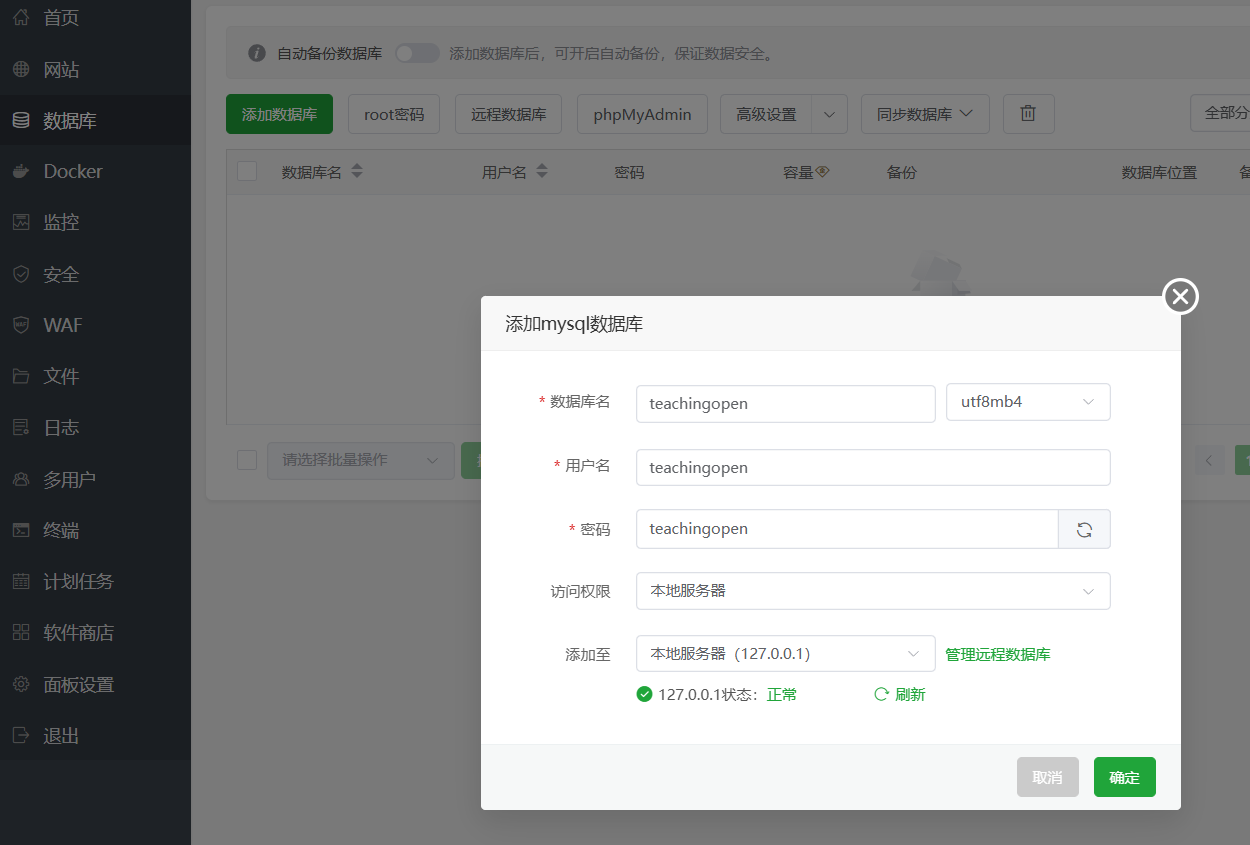This screenshot has height=845, width=1250.
Task: Go to 软件商店 in sidebar
Action: (78, 633)
